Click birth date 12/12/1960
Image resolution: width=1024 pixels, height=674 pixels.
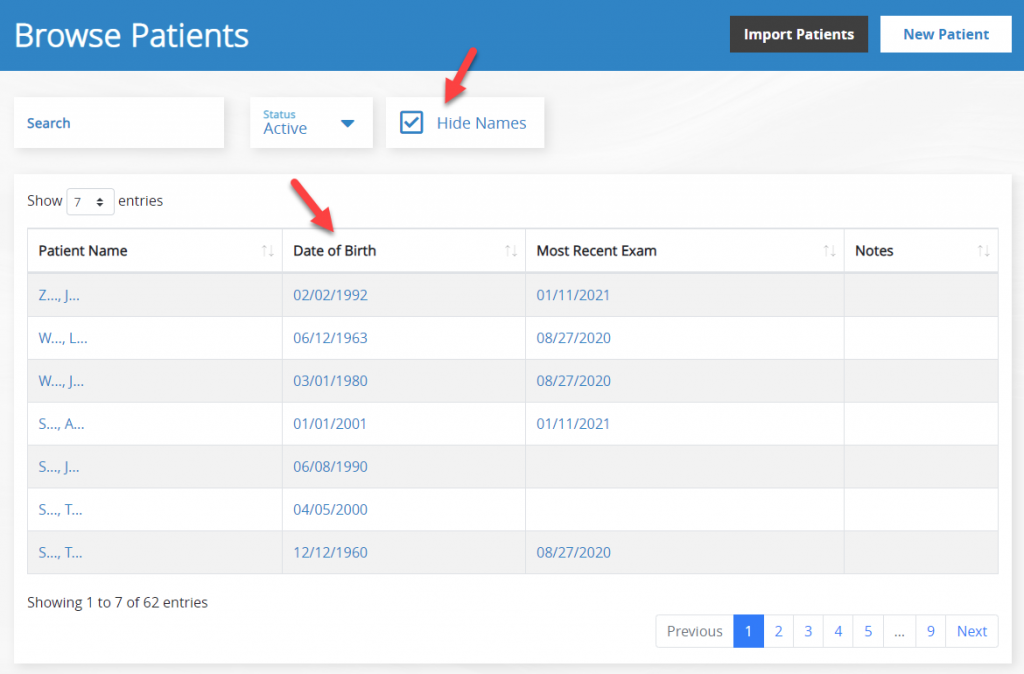click(330, 553)
